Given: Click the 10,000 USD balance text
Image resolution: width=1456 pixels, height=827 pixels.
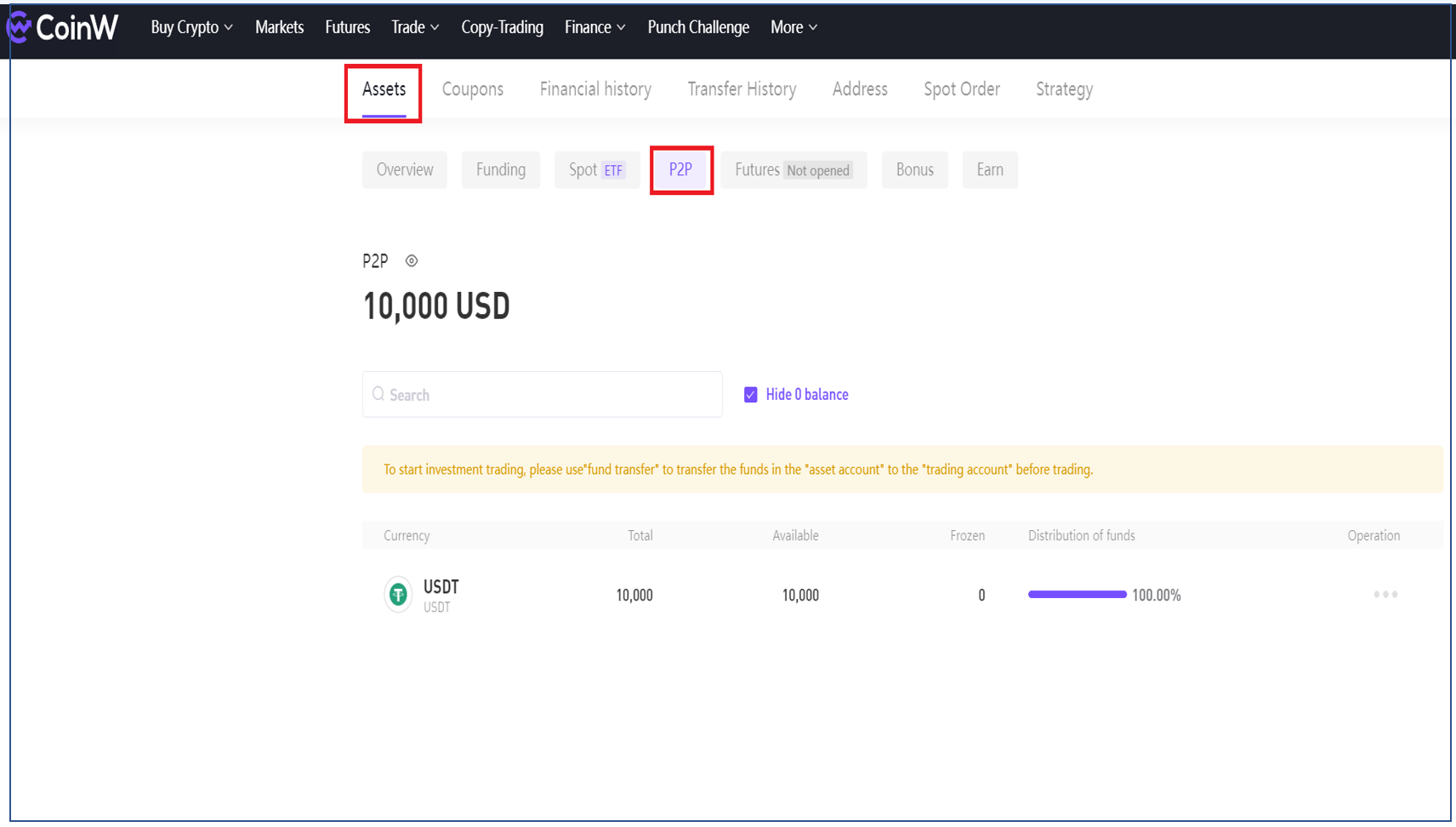Looking at the screenshot, I should click(x=436, y=306).
